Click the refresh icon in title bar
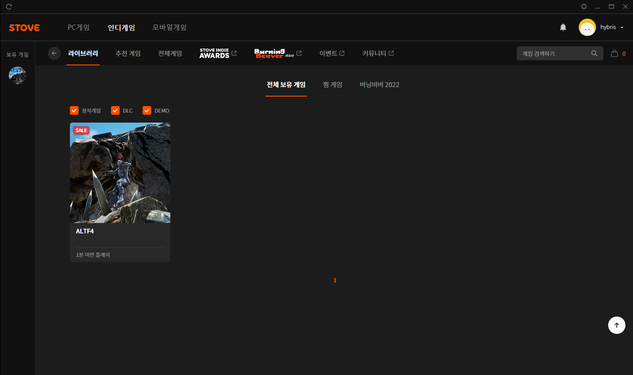This screenshot has width=633, height=375. [x=8, y=6]
